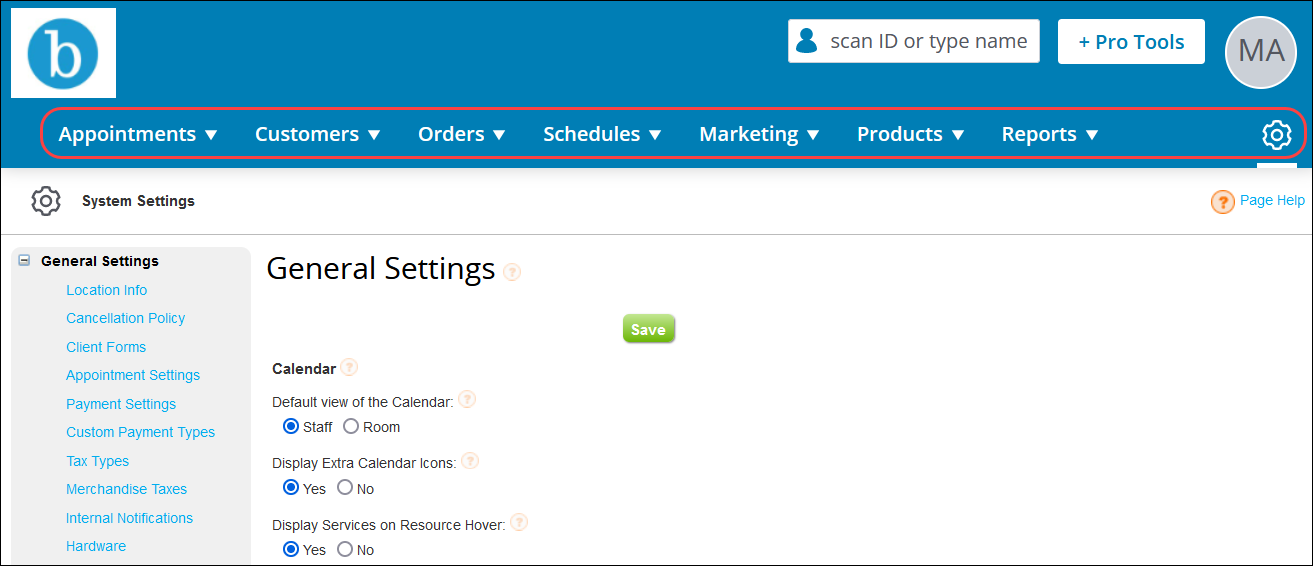Click help icon beside General Settings heading
Viewport: 1313px width, 566px height.
tap(512, 271)
